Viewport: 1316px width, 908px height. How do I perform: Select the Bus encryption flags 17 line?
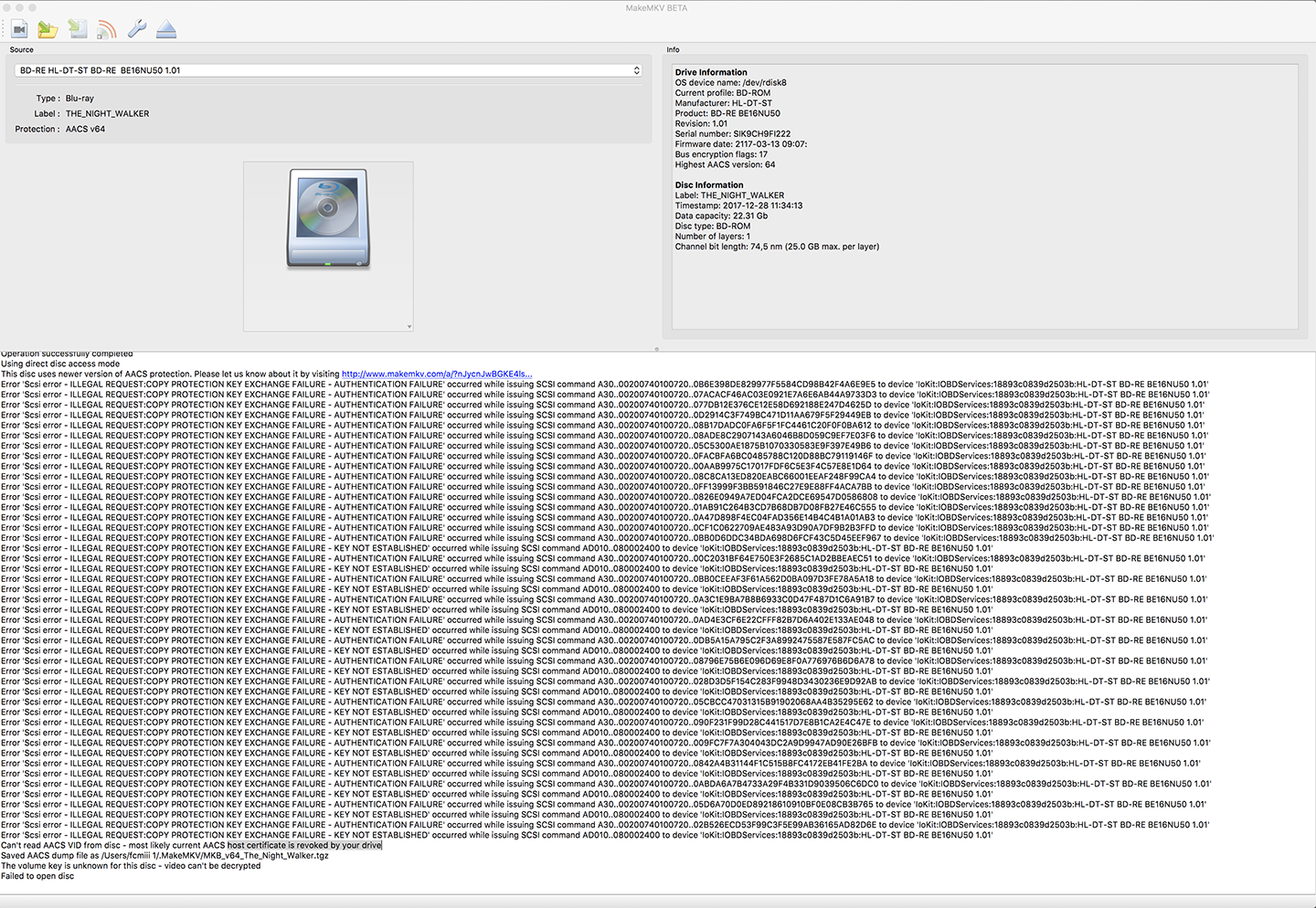[721, 154]
